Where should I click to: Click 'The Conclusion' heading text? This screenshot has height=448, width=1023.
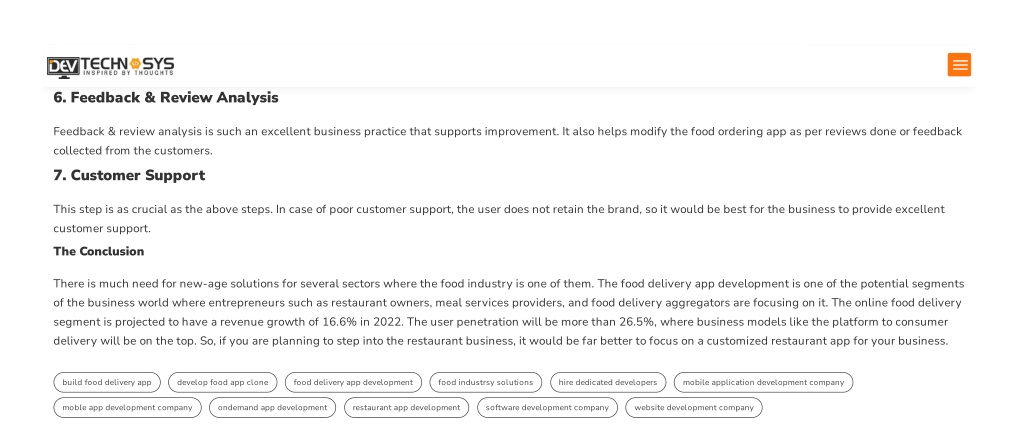(x=99, y=252)
